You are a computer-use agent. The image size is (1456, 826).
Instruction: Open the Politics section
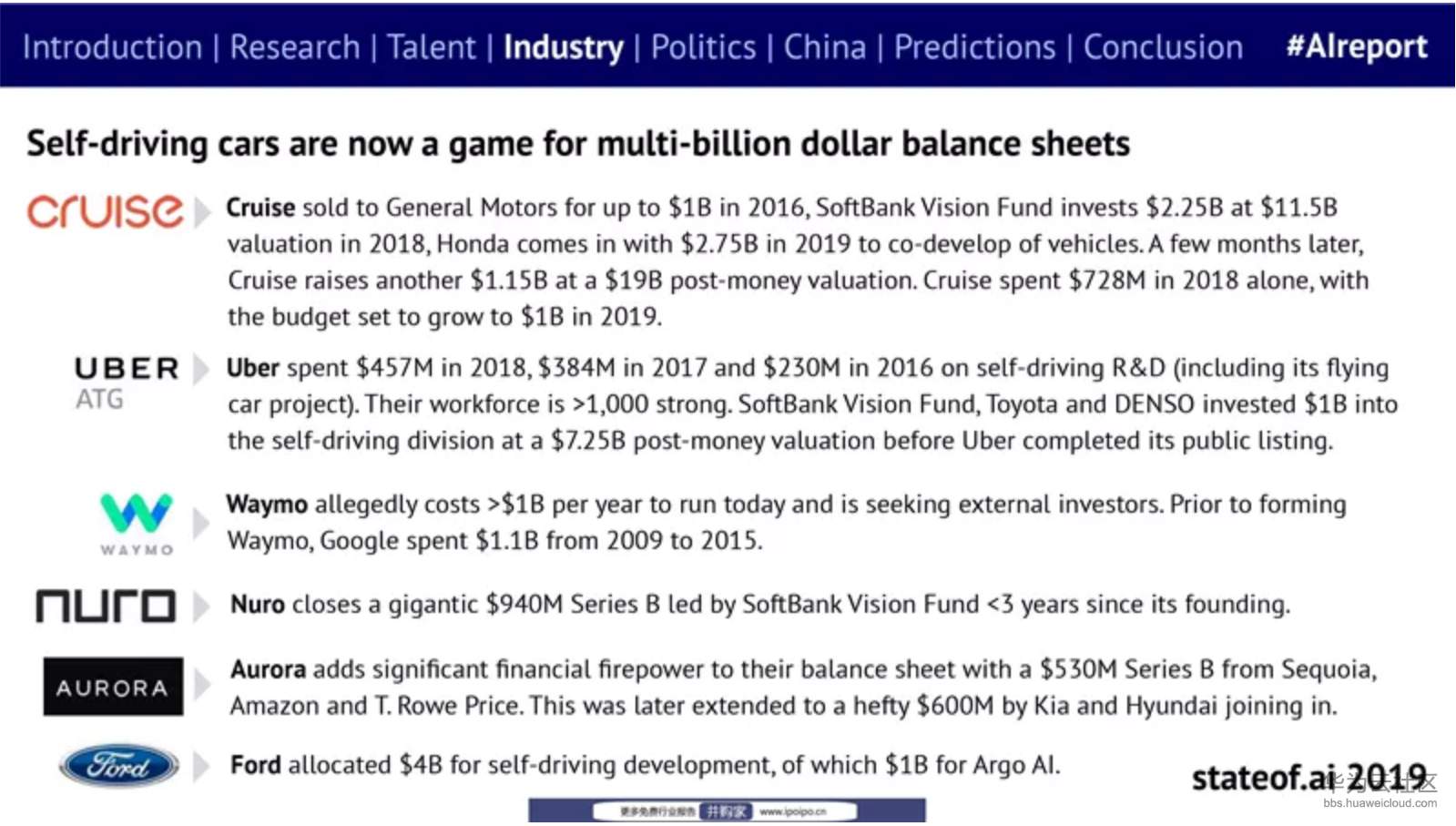(703, 47)
